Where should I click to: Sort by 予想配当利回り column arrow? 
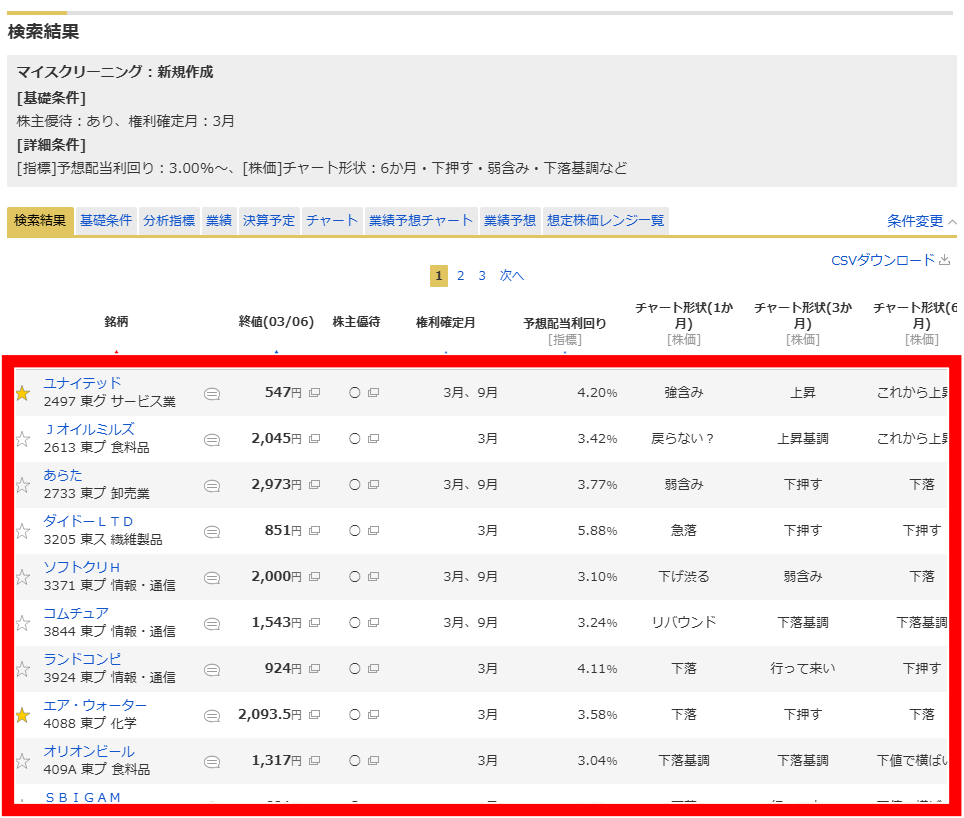click(564, 352)
